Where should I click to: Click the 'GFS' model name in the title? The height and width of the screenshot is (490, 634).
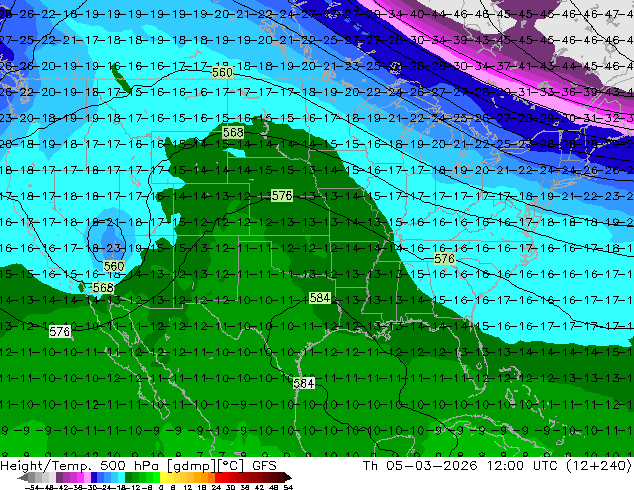coord(264,466)
